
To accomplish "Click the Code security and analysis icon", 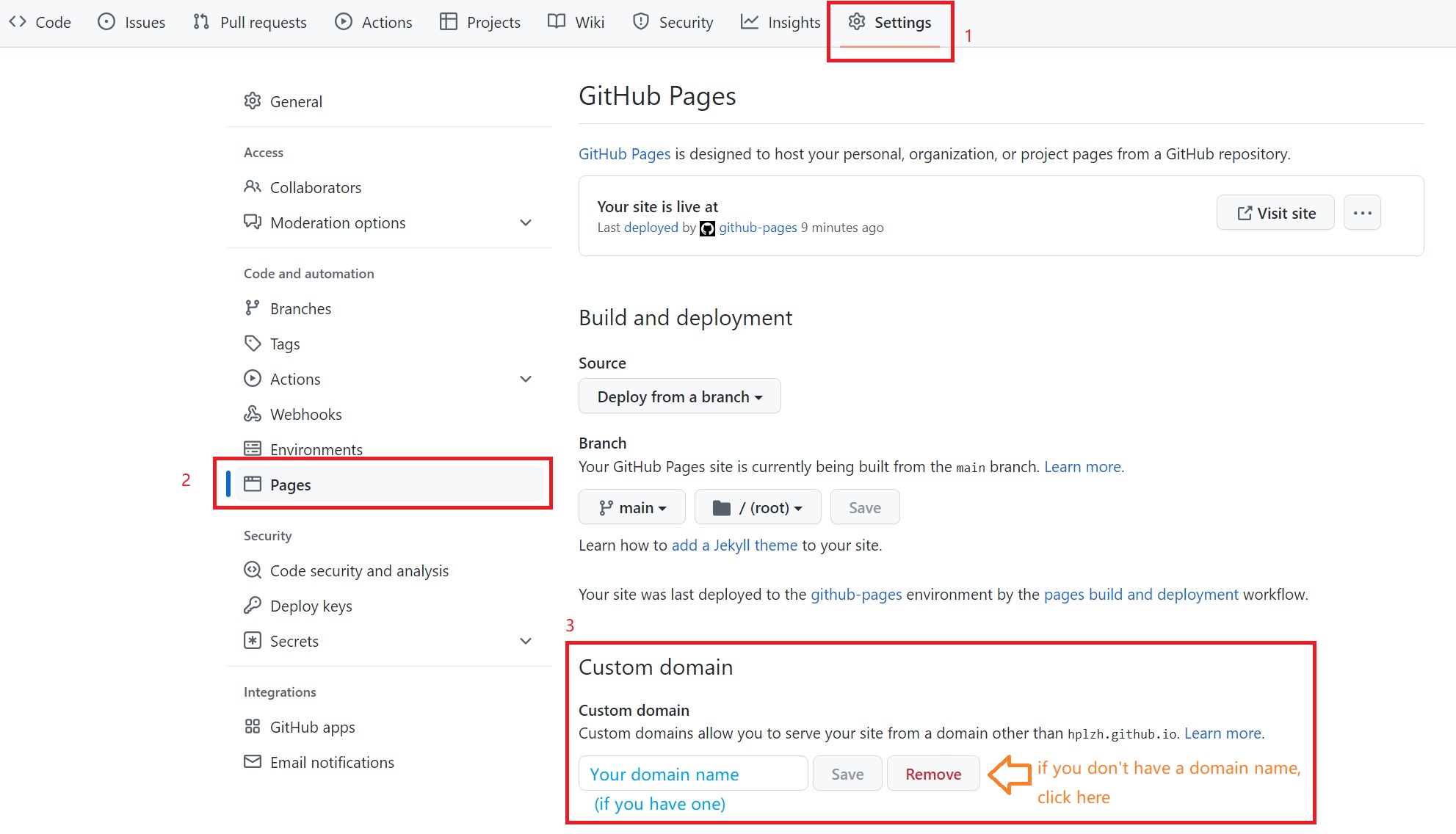I will tap(253, 570).
